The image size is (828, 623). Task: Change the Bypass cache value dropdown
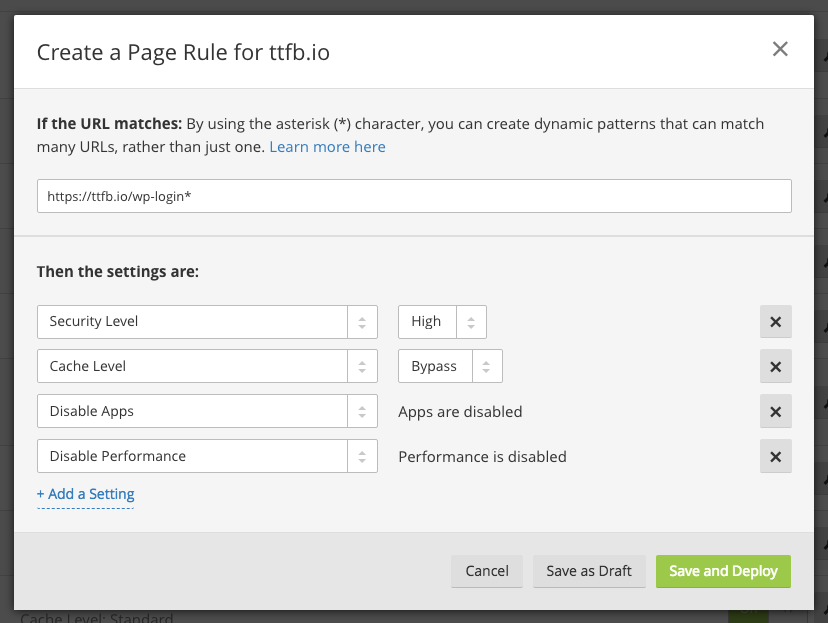pyautogui.click(x=449, y=367)
